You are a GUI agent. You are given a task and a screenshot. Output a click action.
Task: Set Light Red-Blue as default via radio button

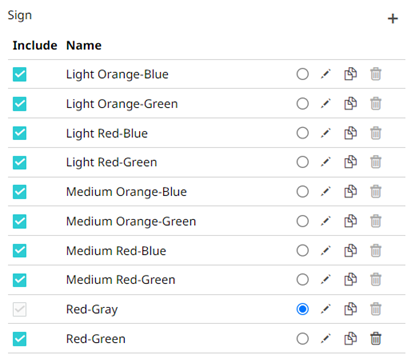[x=302, y=133]
